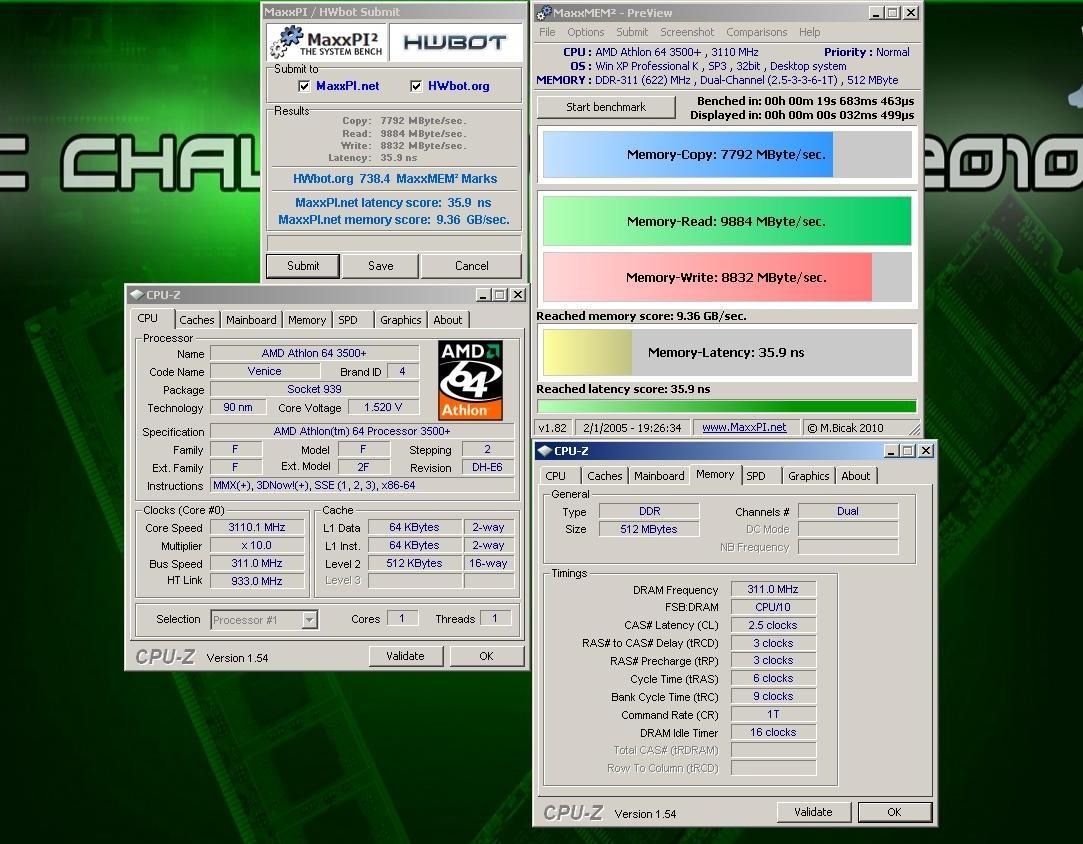1083x844 pixels.
Task: Open the File menu in MaxxMEM²
Action: (547, 32)
